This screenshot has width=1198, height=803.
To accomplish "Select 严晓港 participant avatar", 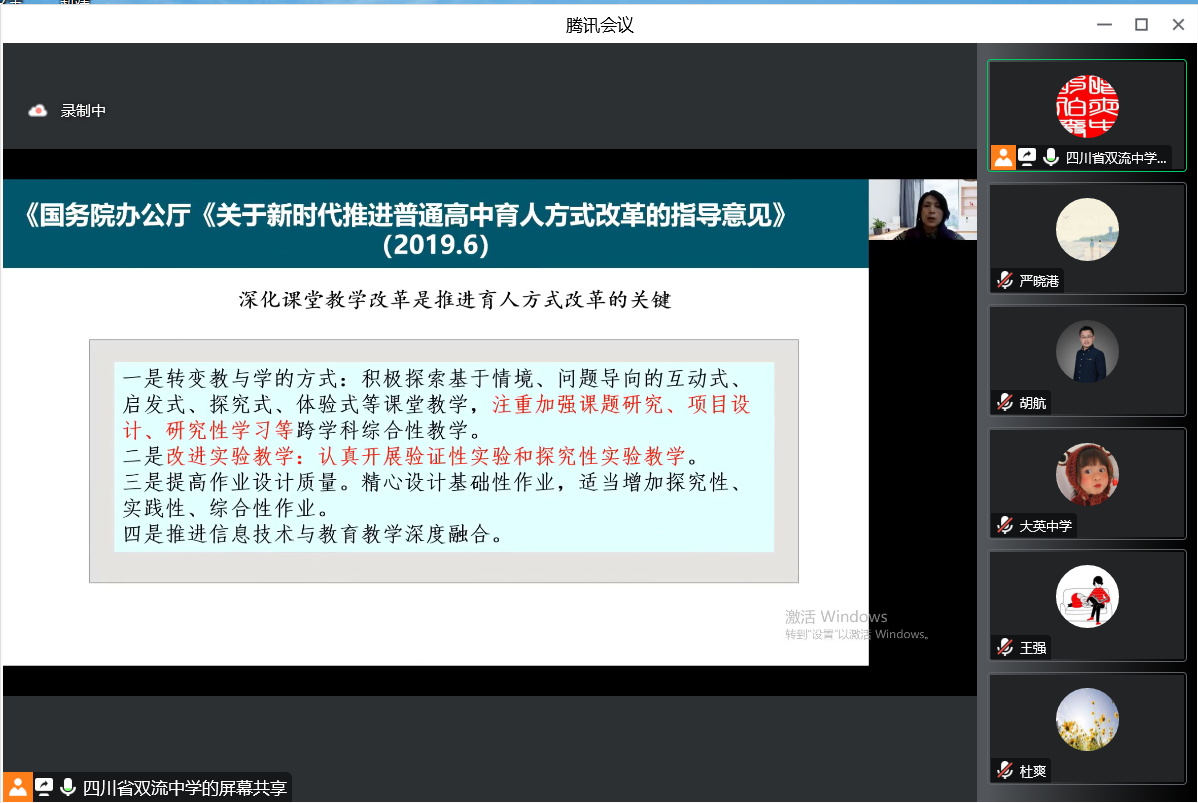I will pyautogui.click(x=1087, y=229).
